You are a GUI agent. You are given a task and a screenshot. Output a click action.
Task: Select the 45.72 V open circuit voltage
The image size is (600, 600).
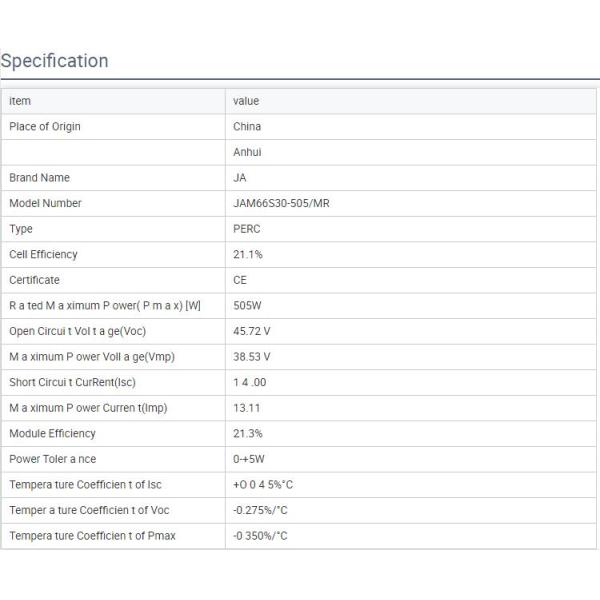point(252,331)
